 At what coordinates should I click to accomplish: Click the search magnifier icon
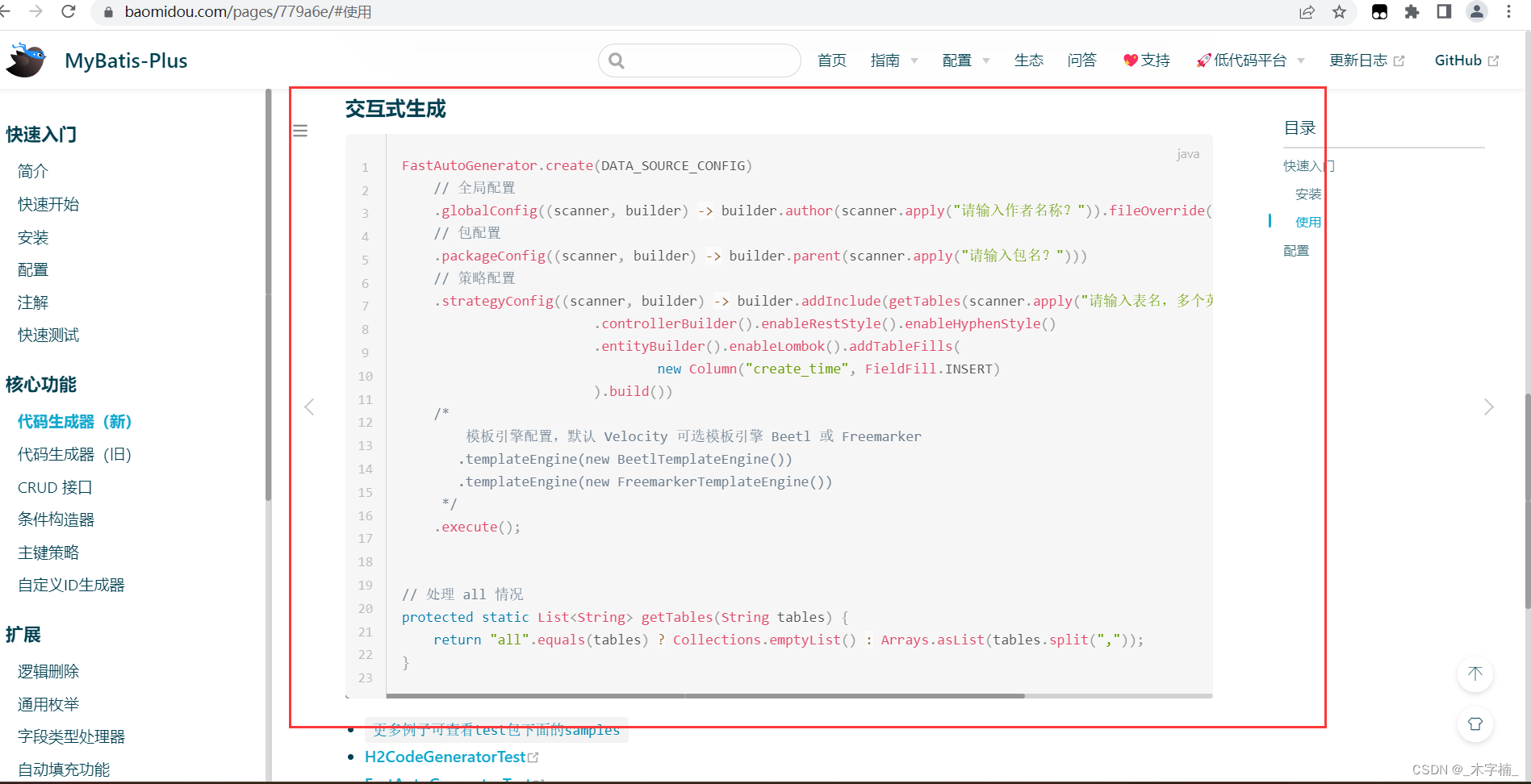coord(617,60)
